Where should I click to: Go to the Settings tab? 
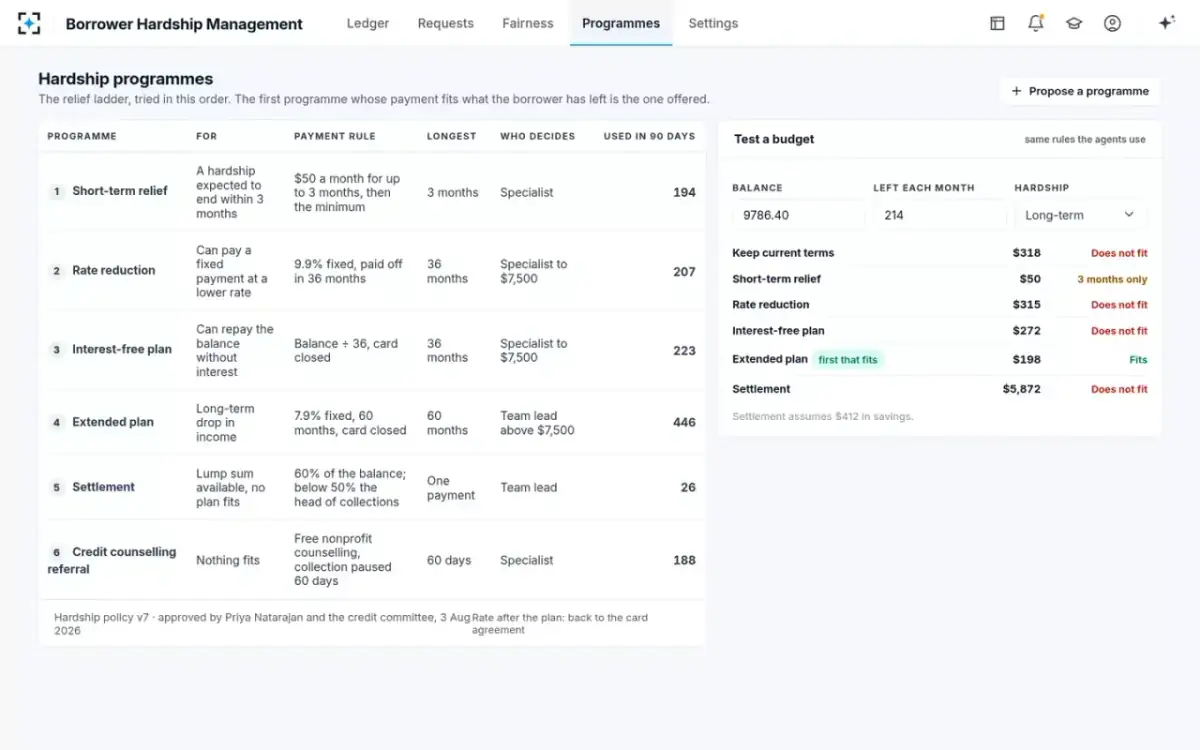click(x=713, y=23)
